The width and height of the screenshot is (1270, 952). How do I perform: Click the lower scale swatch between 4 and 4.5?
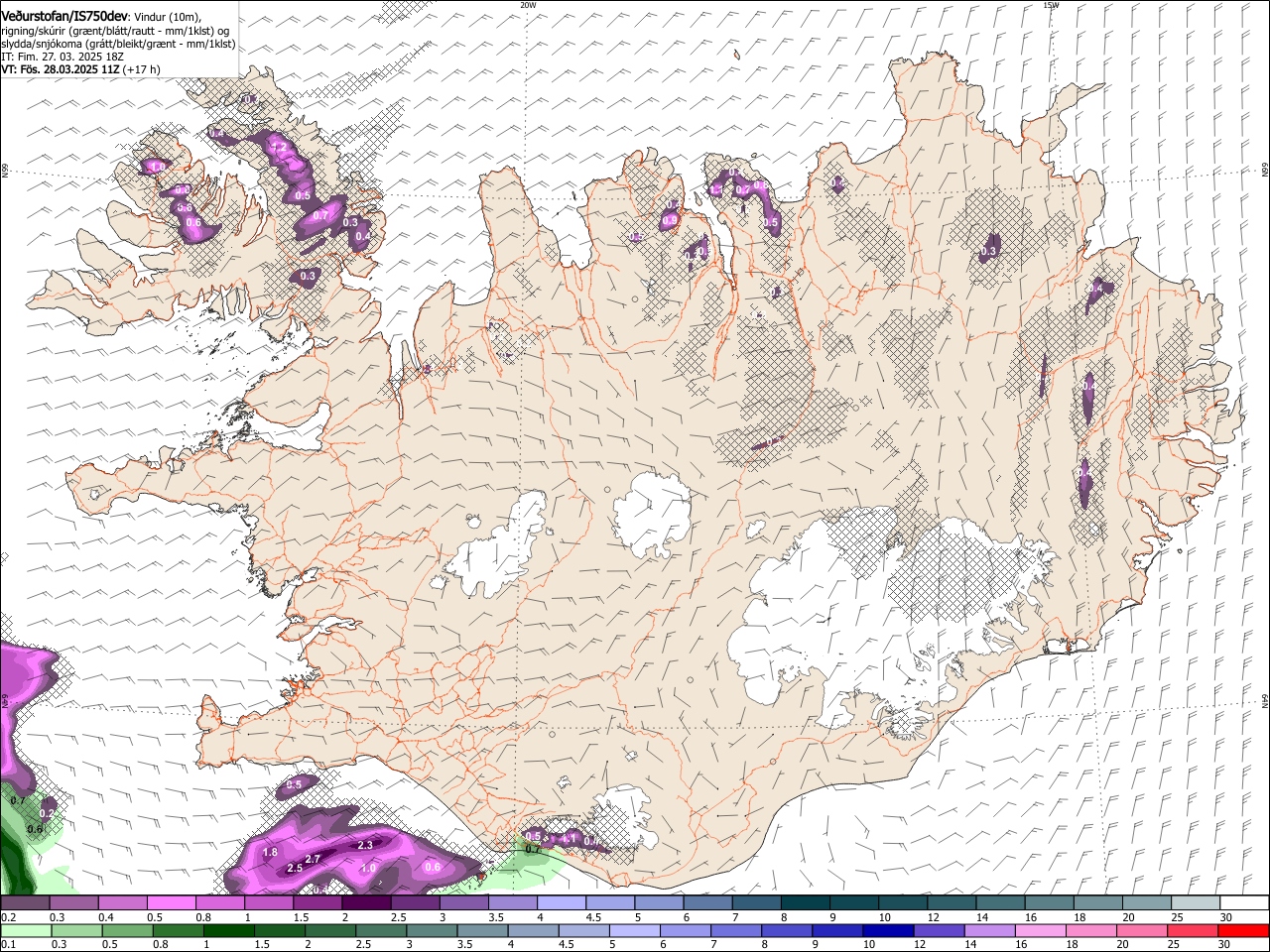point(533,930)
